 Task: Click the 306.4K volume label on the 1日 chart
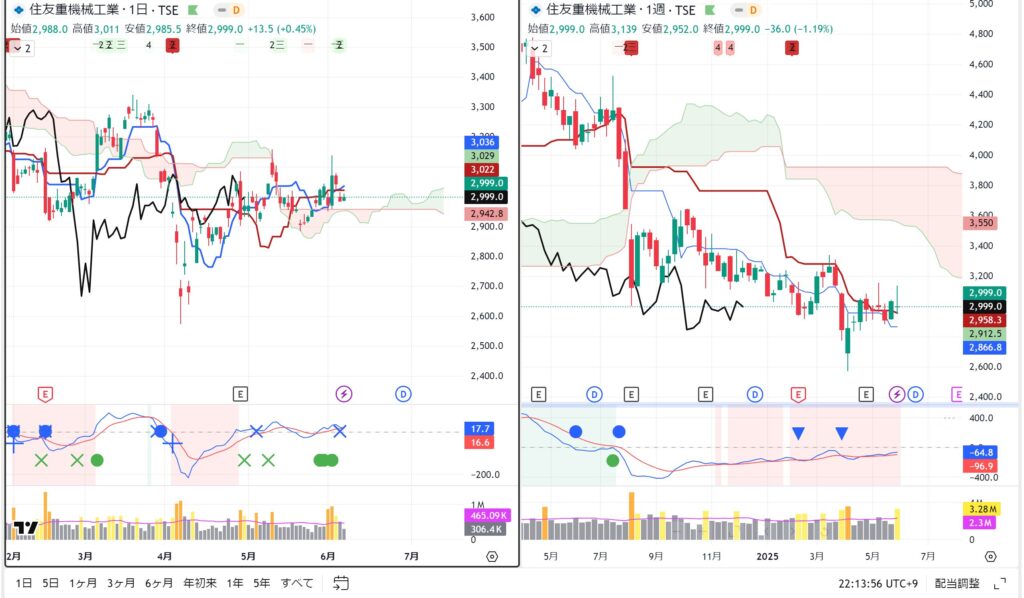point(487,529)
